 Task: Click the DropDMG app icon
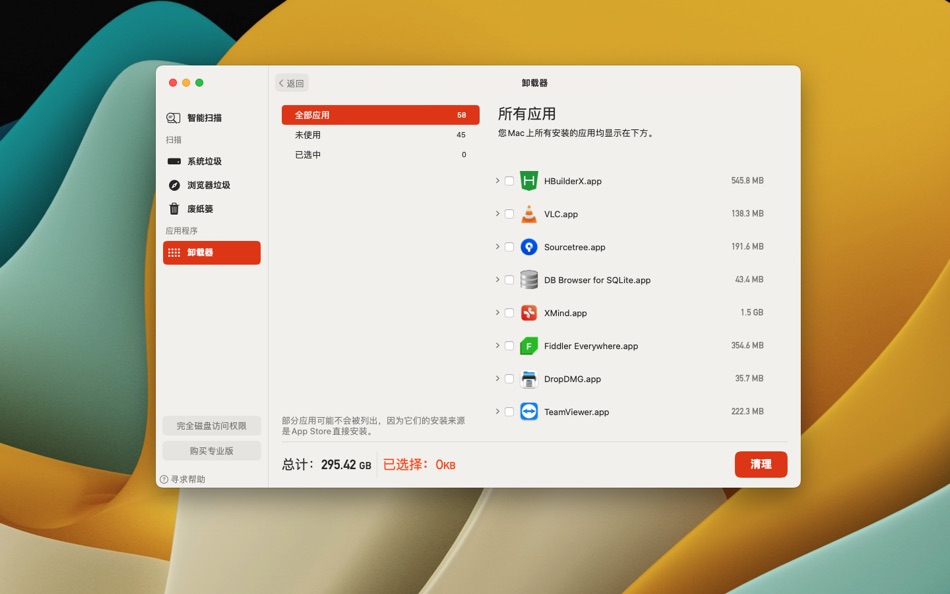[529, 379]
